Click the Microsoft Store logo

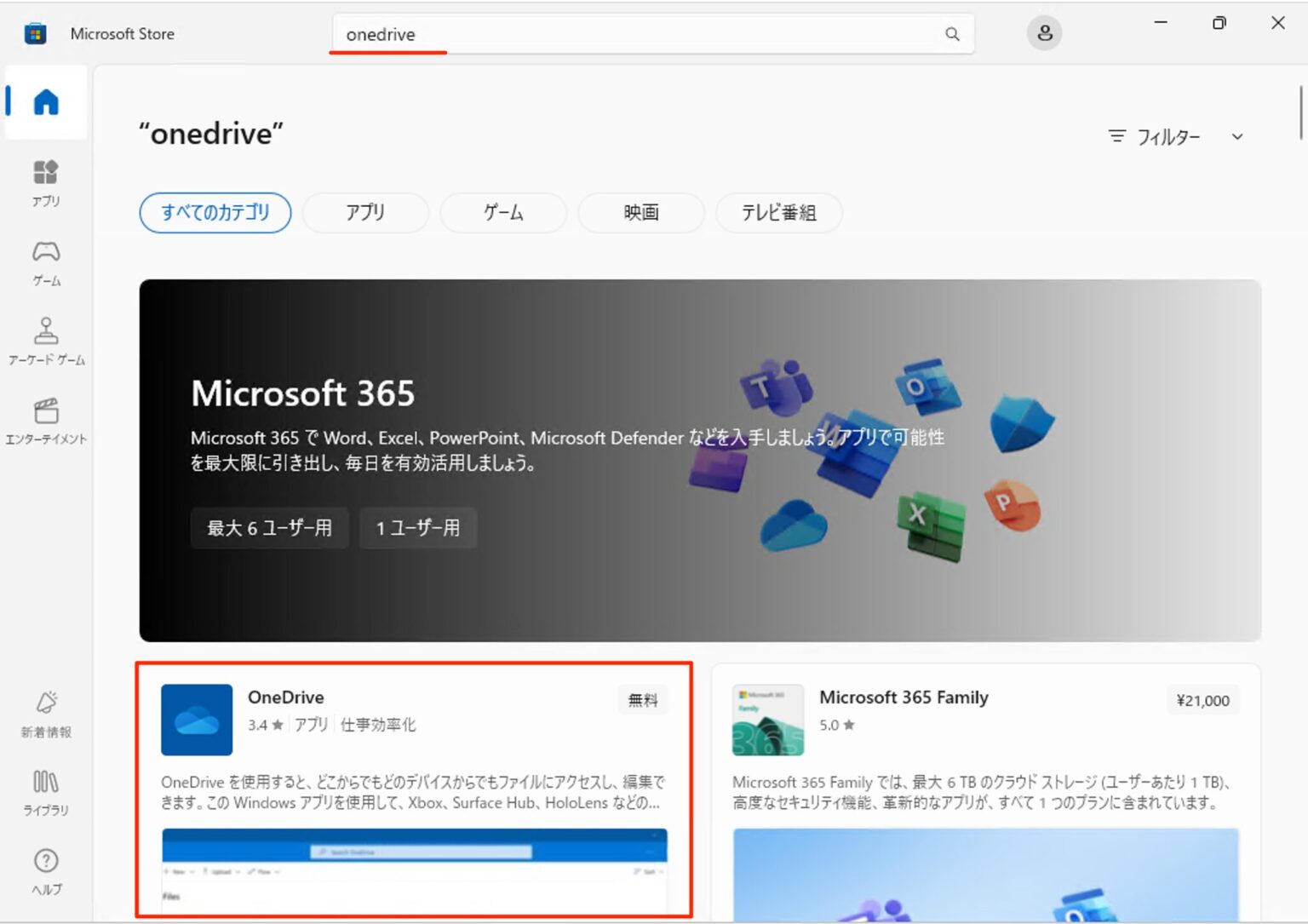[x=35, y=32]
